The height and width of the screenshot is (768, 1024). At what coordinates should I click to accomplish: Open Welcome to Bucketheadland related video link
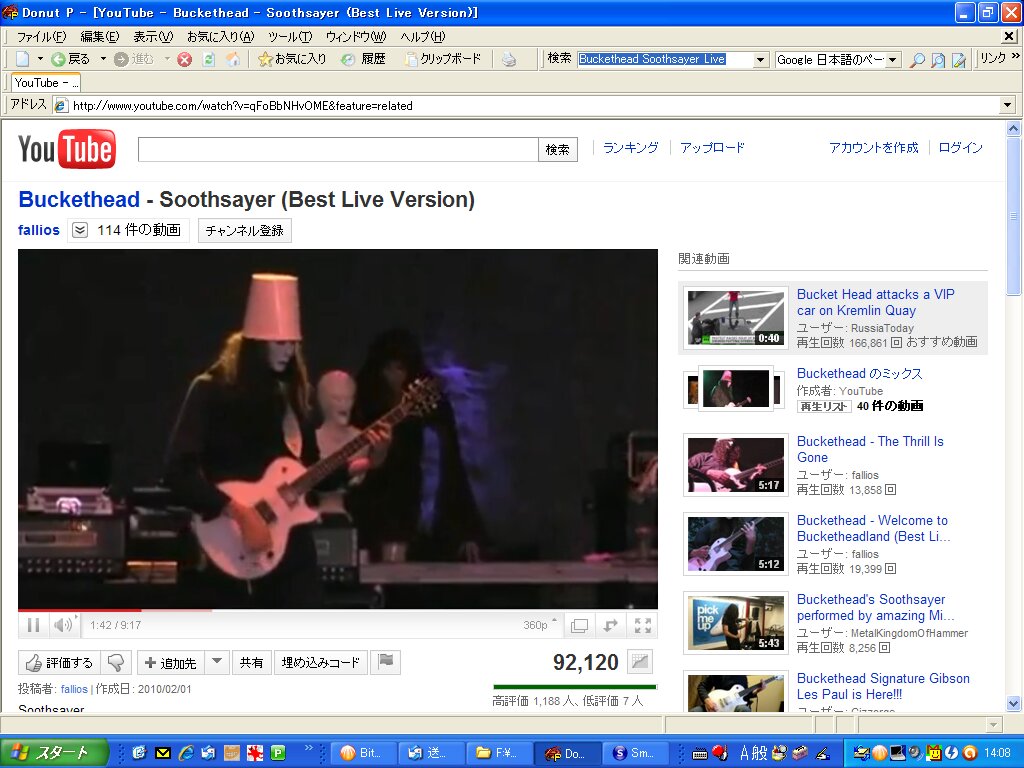pos(873,528)
